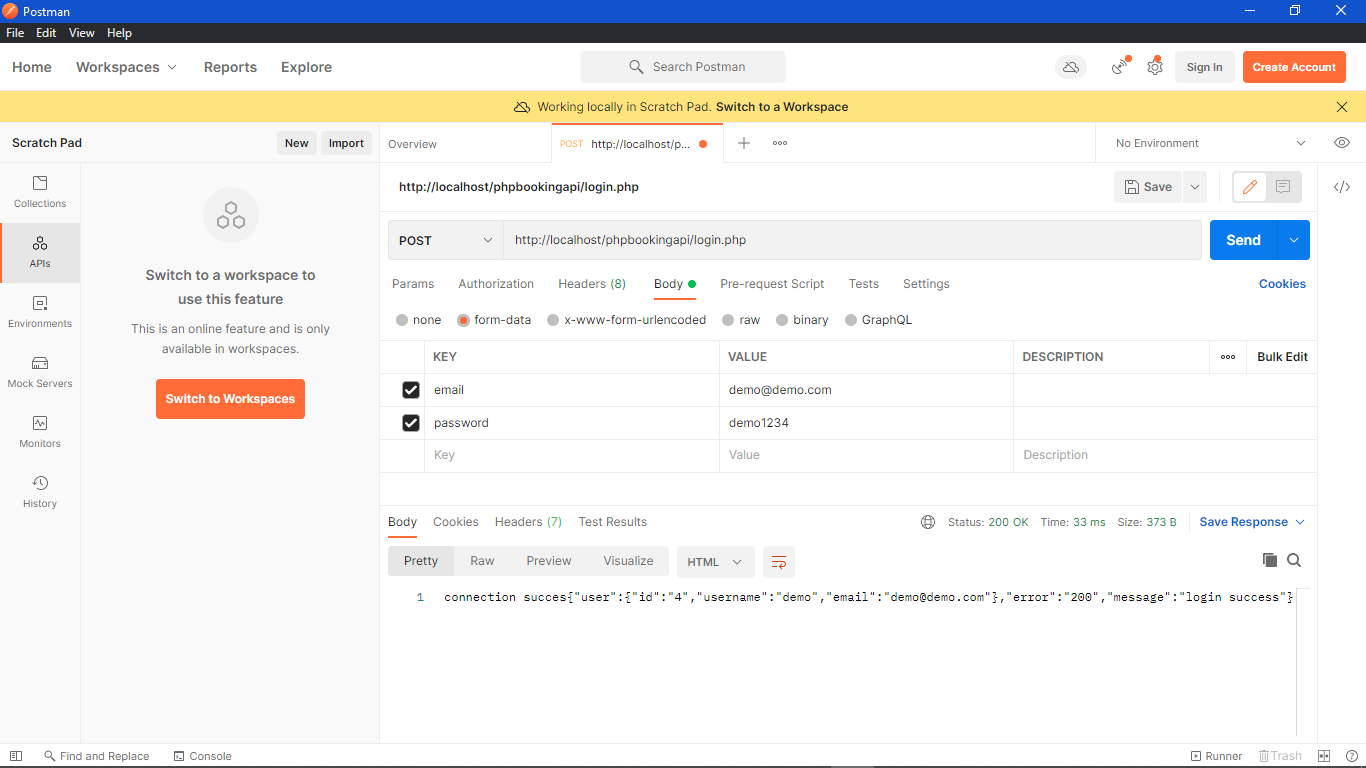Open the Monitors sidebar panel
1366x768 pixels.
click(x=40, y=432)
